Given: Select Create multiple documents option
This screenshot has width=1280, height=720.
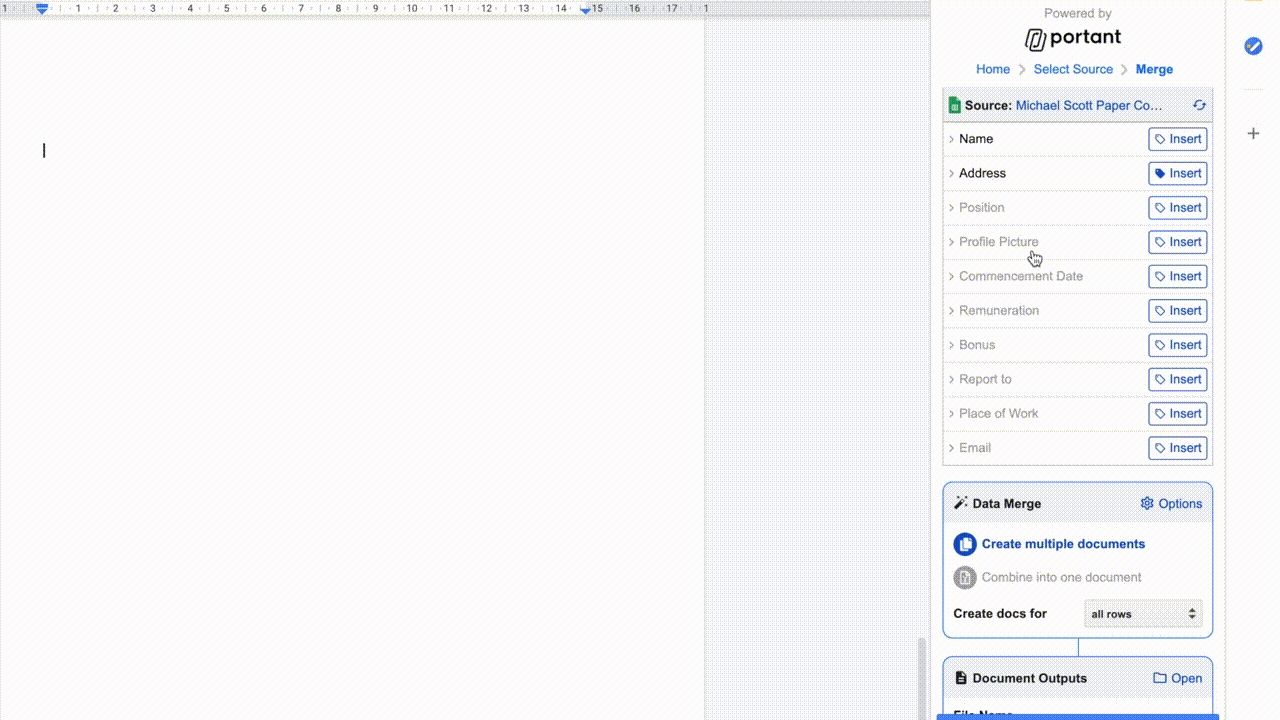Looking at the screenshot, I should [x=1062, y=544].
